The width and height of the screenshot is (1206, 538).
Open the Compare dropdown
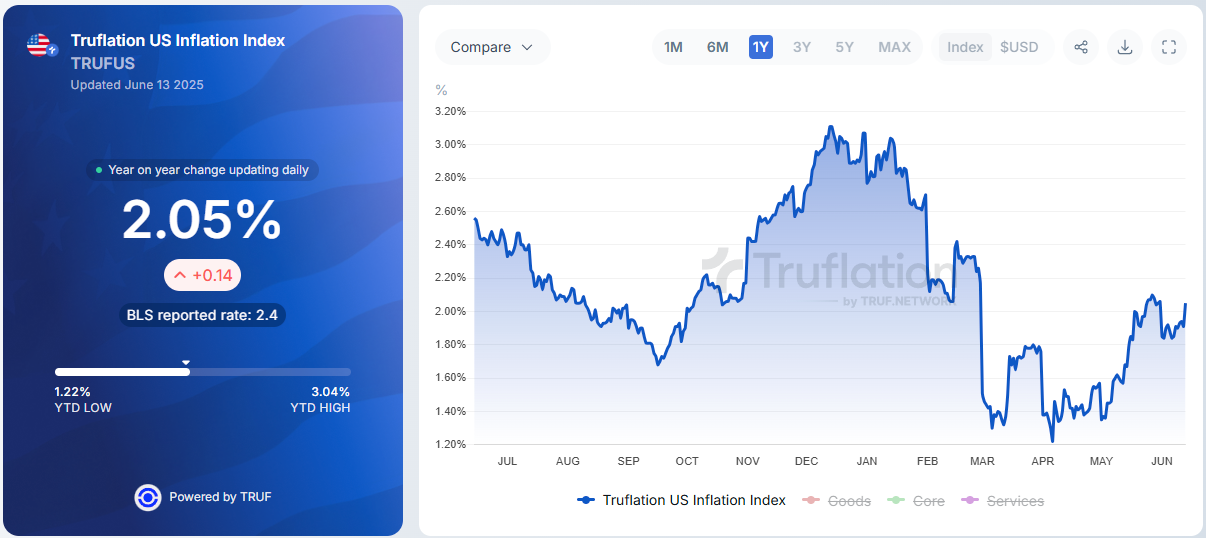pos(492,47)
